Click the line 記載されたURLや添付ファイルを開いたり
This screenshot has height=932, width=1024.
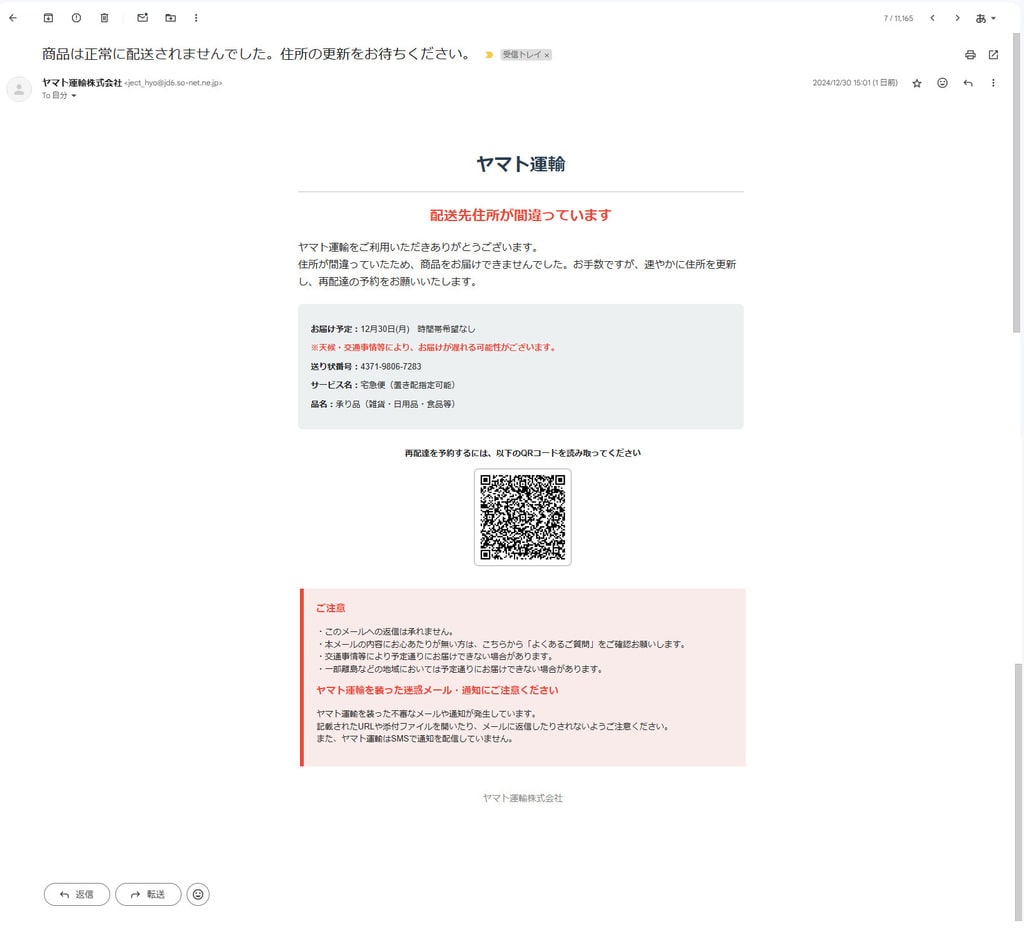click(x=494, y=726)
